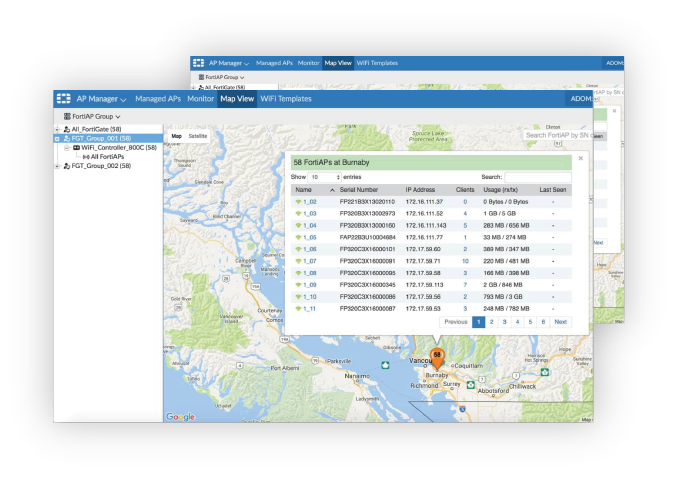
Task: Open Monitor tab in the back window
Action: [x=308, y=63]
